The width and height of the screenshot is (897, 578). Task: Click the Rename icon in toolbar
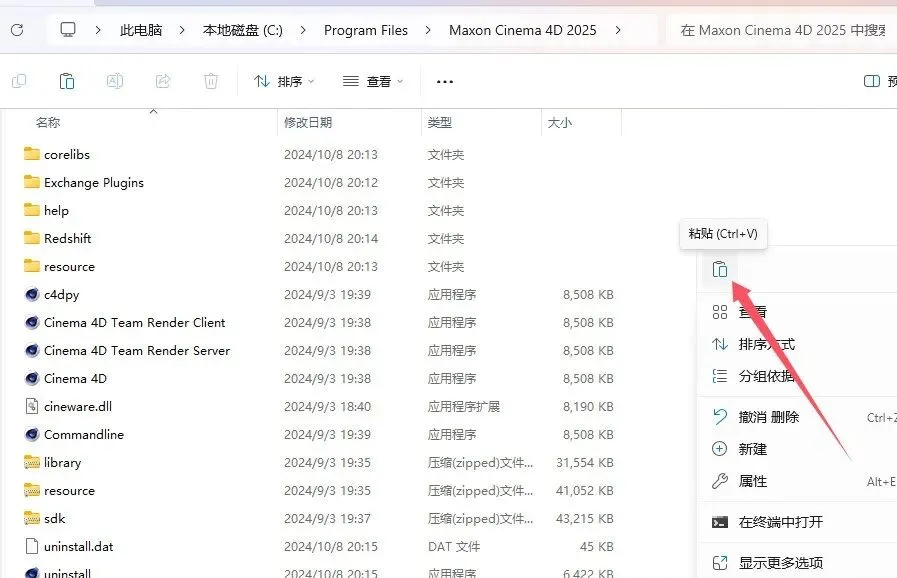(115, 81)
